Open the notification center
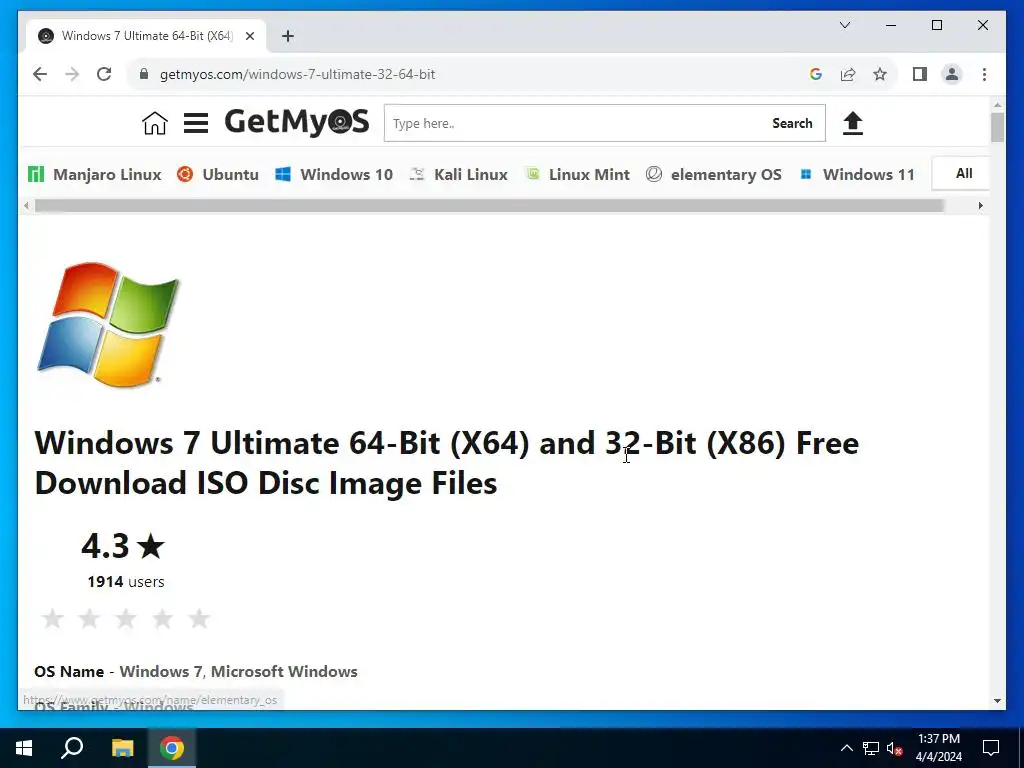This screenshot has height=768, width=1024. click(x=991, y=748)
